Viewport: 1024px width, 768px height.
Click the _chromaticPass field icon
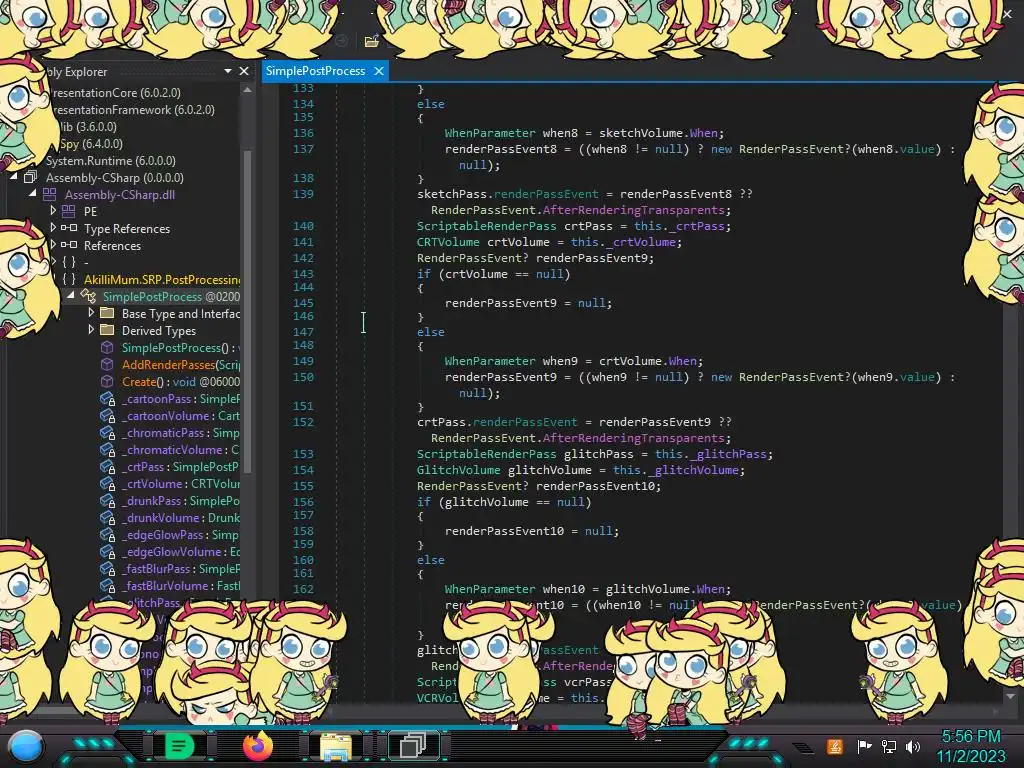(x=108, y=432)
